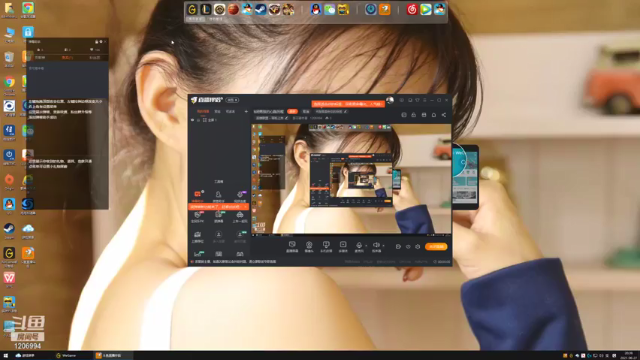Select the orange middle tab in chat panel
This screenshot has height=360, width=640.
coord(67,58)
